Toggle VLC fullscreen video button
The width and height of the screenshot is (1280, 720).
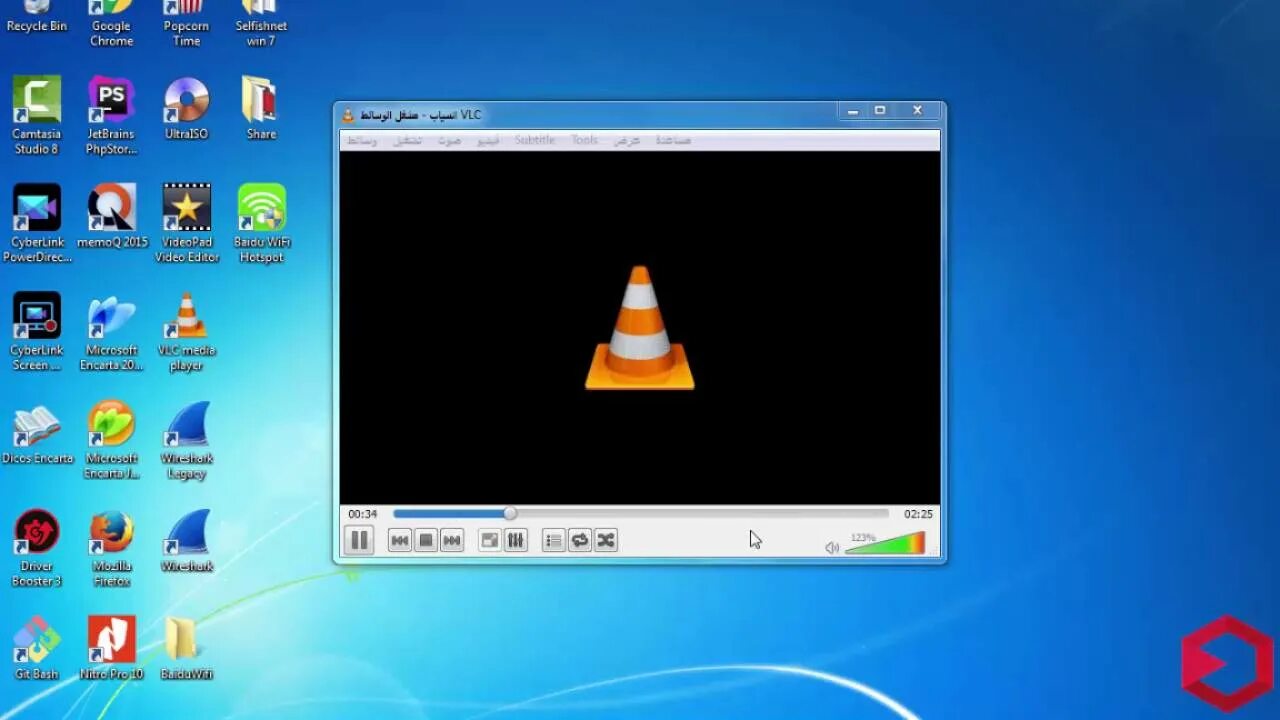point(490,540)
